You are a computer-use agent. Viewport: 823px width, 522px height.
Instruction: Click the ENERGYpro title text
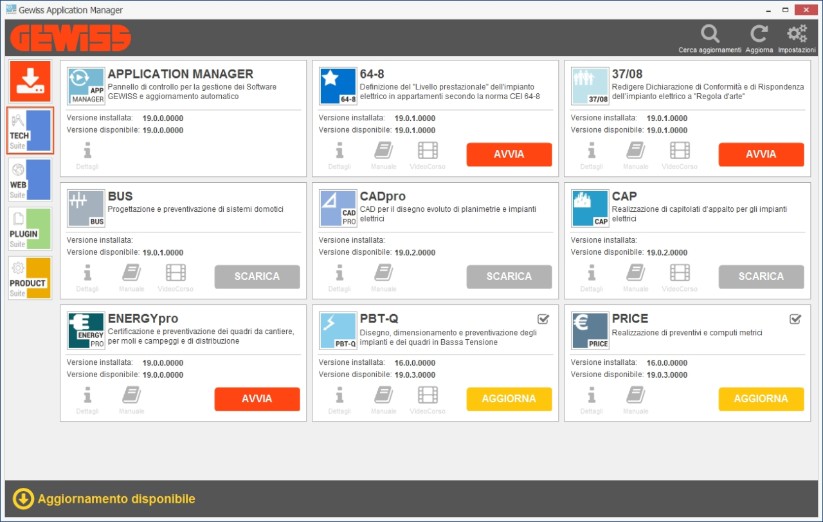tap(143, 319)
